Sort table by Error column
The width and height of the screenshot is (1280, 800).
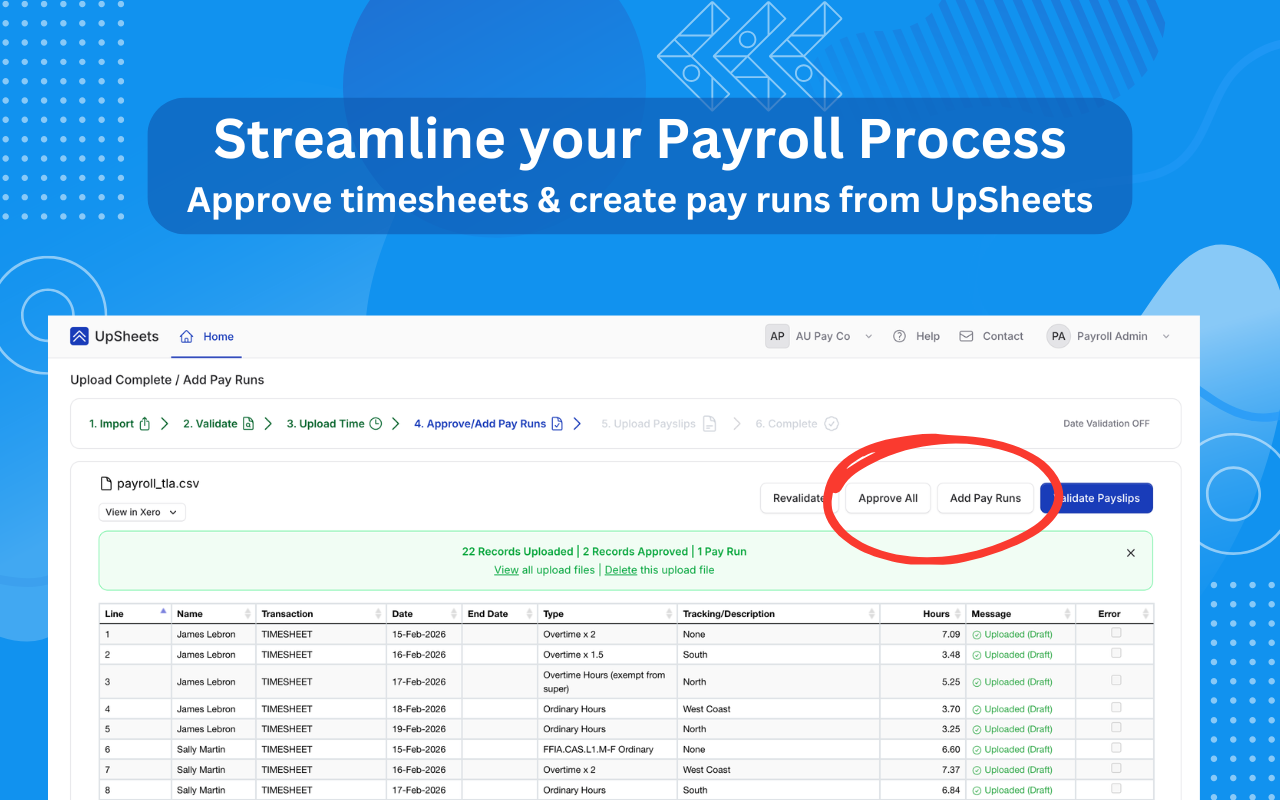click(x=1113, y=613)
